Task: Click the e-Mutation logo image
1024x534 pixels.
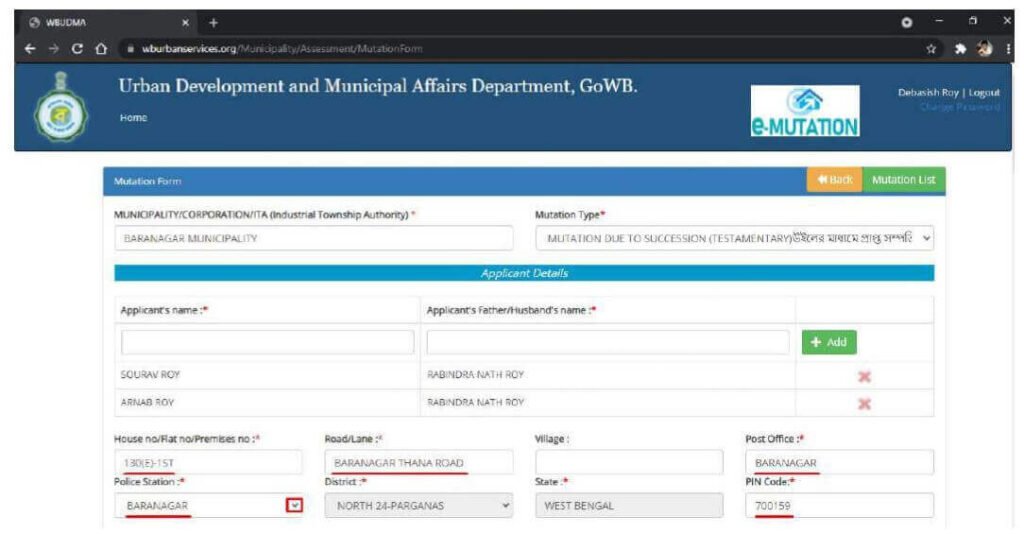Action: coord(805,110)
